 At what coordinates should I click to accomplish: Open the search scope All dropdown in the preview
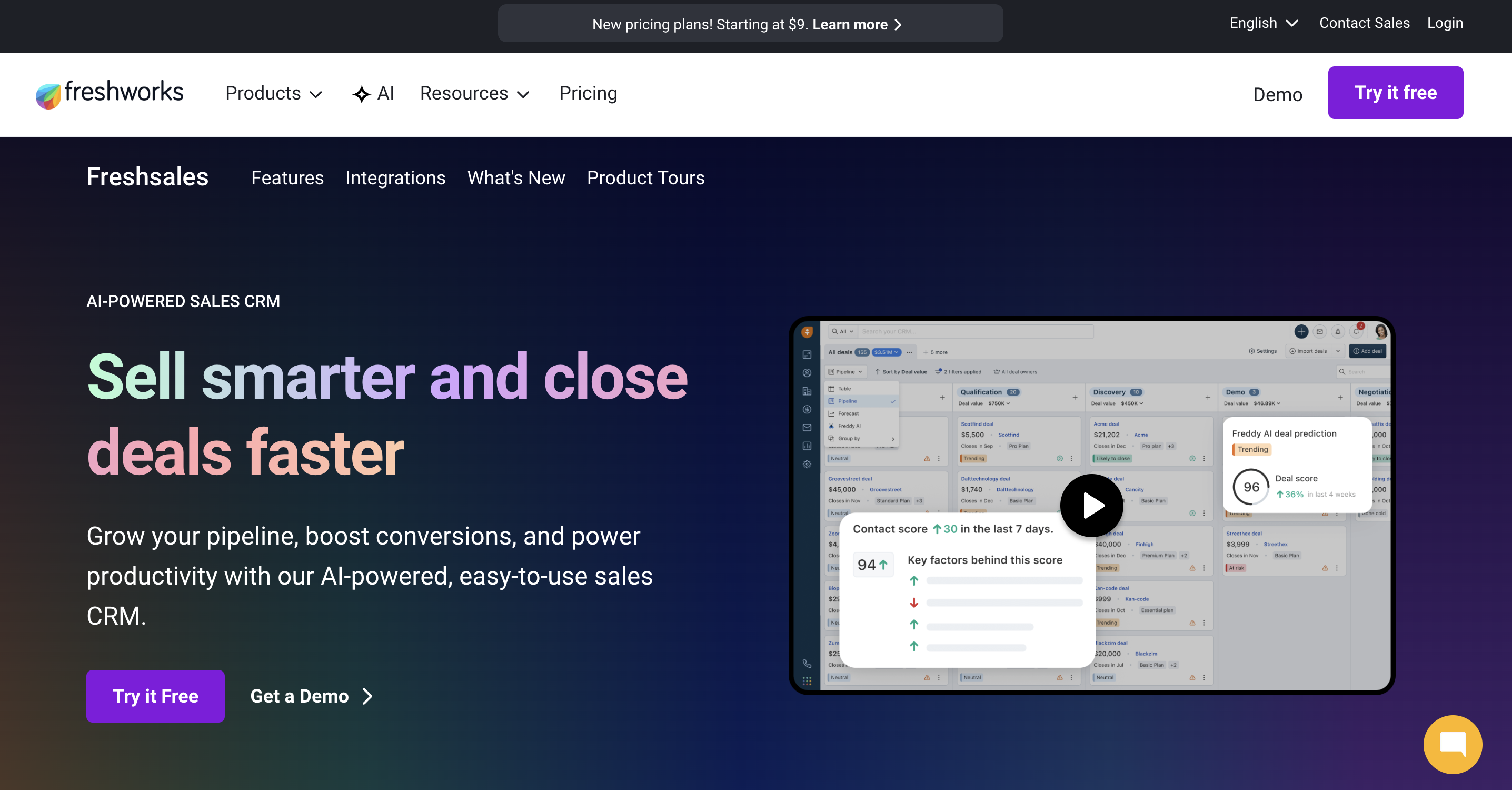[843, 331]
